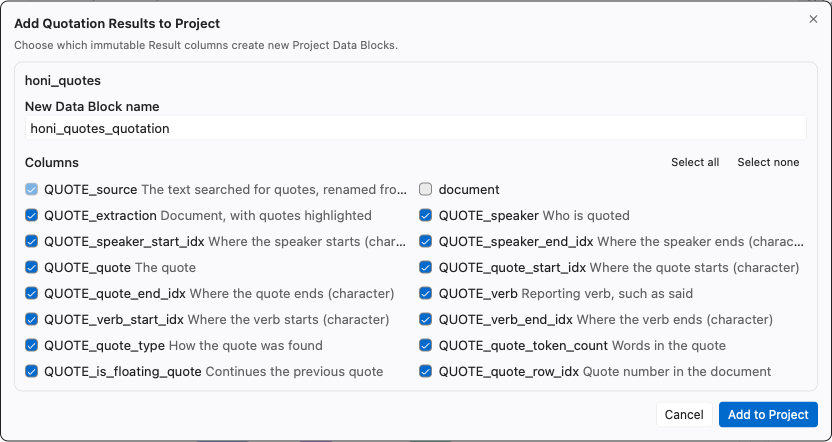Uncheck the QUOTE_verb checkbox
Image resolution: width=832 pixels, height=442 pixels.
click(426, 293)
